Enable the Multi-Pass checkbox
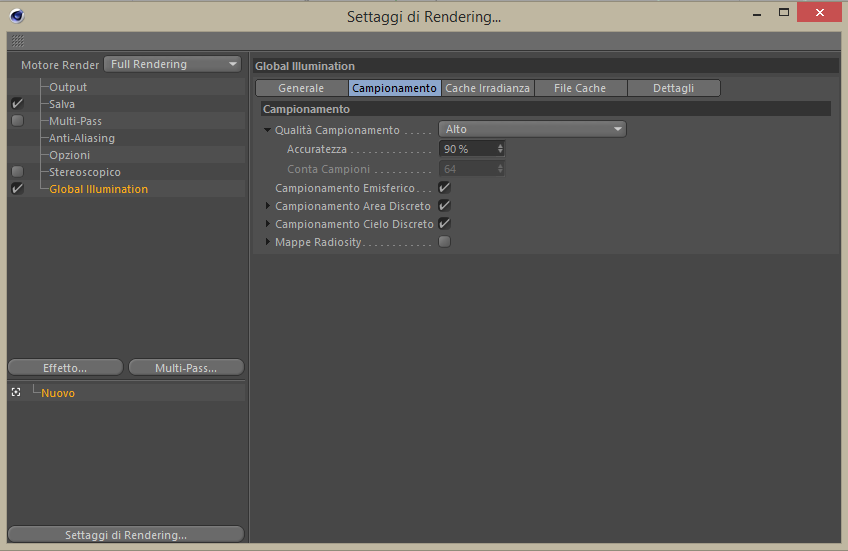This screenshot has height=551, width=848. click(17, 121)
